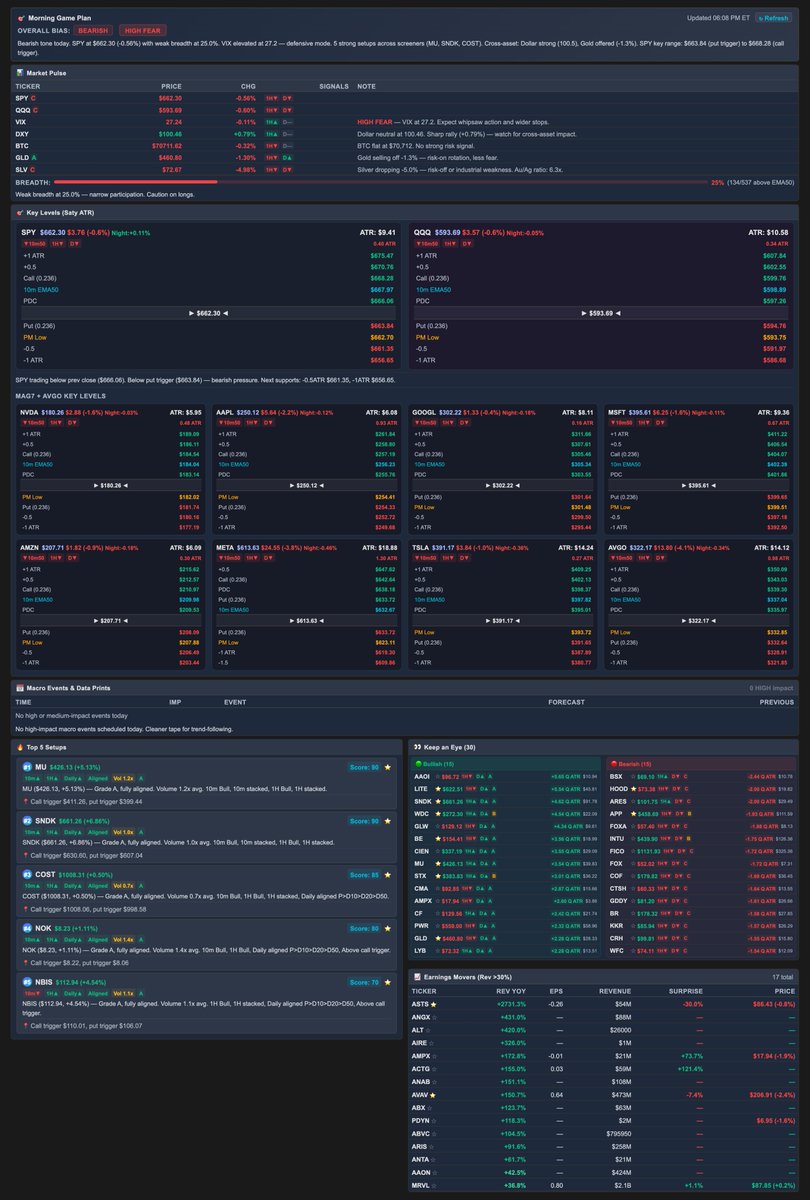The image size is (810, 1200).
Task: Click the star next to ALT in Earnings Movers
Action: coord(428,1030)
